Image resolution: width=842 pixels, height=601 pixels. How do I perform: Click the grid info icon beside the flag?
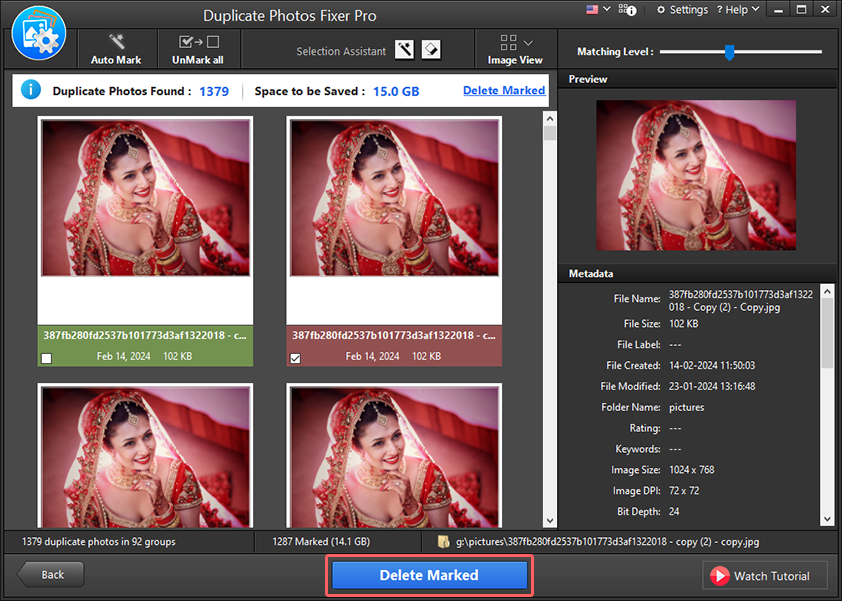click(627, 10)
